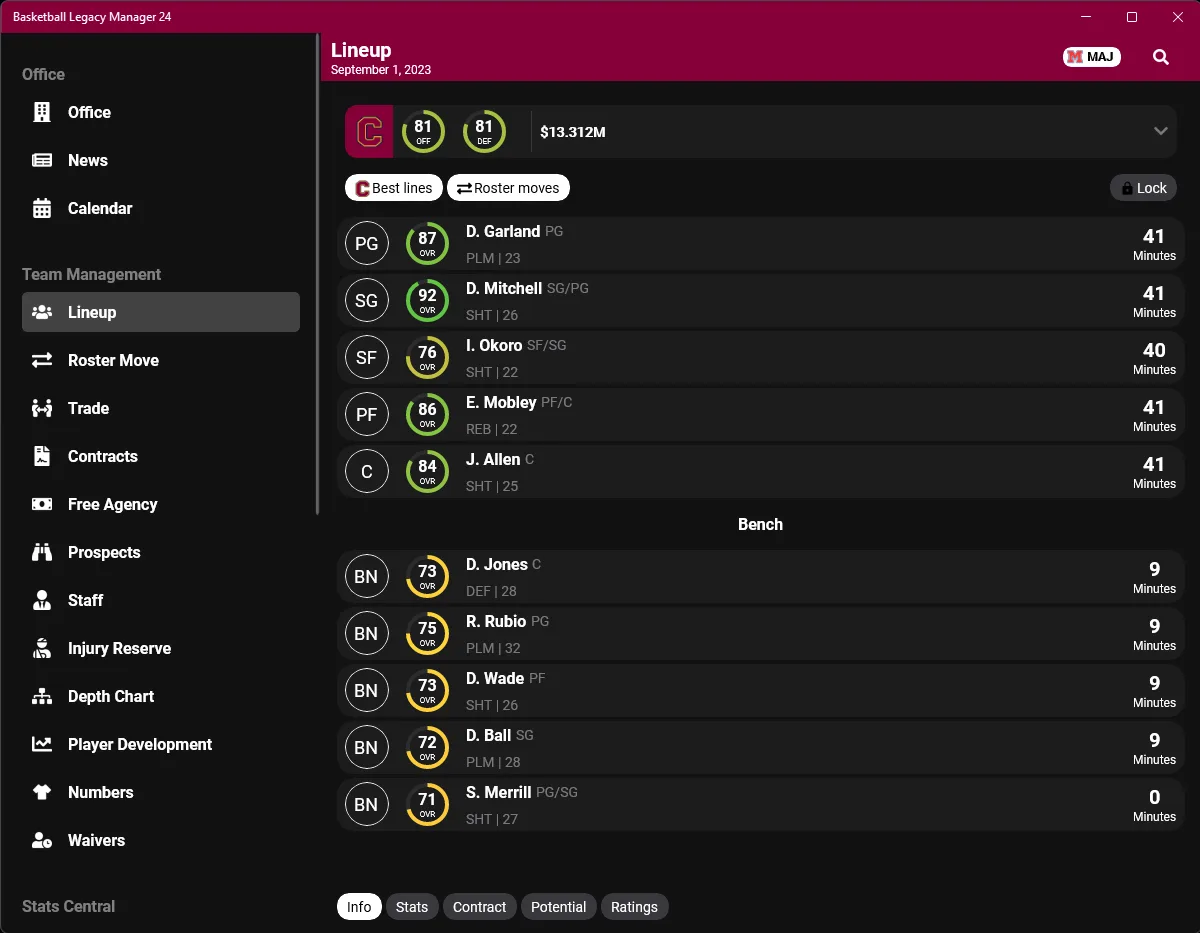Click the Best lines button
Viewport: 1200px width, 933px height.
pyautogui.click(x=394, y=188)
